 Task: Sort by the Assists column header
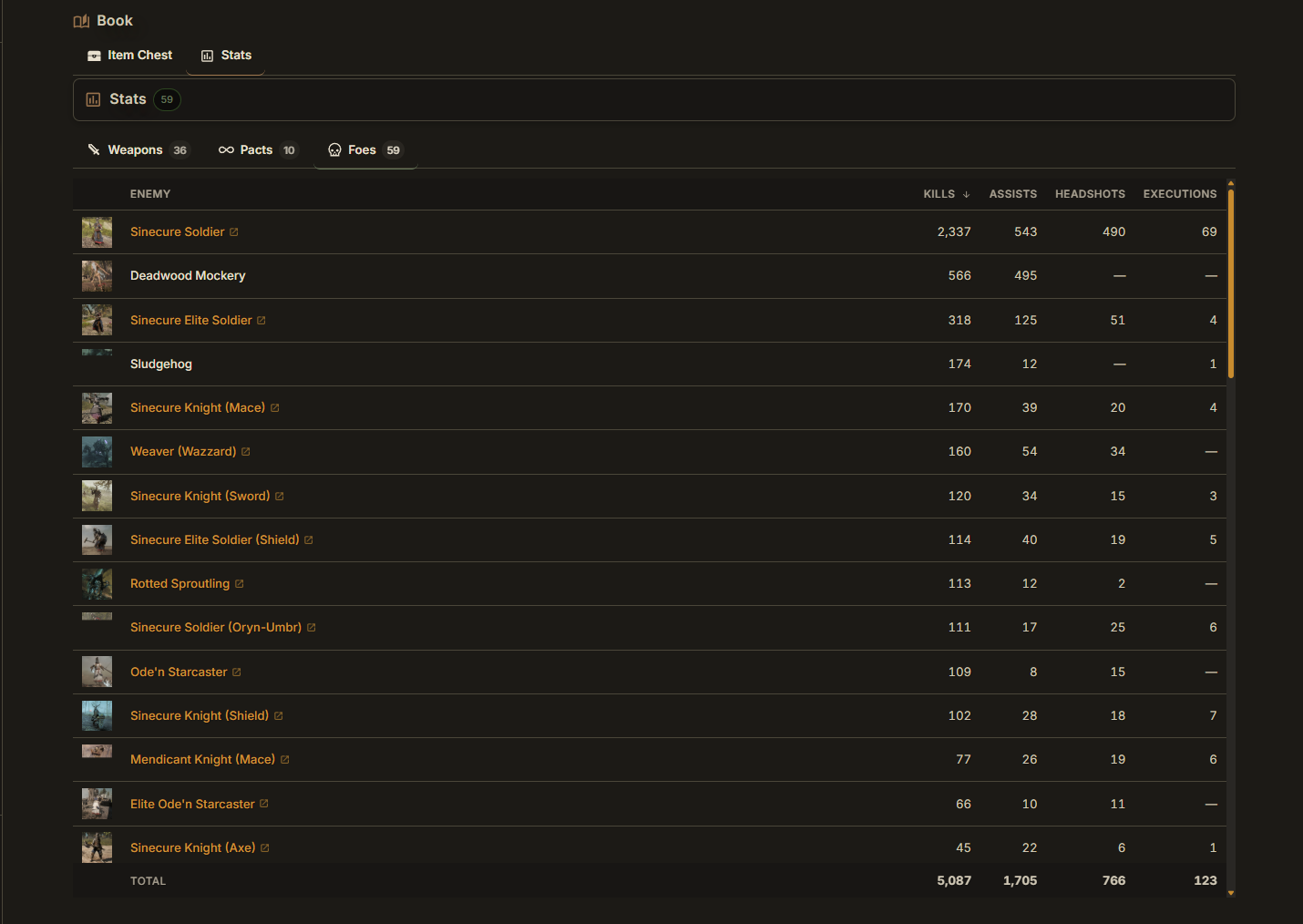1013,194
